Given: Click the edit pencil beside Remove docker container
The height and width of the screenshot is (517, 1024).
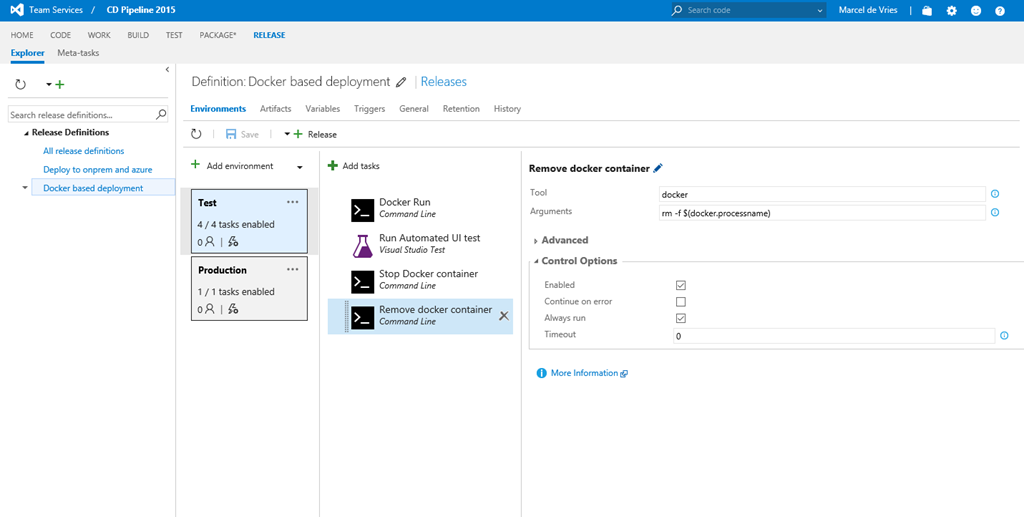Looking at the screenshot, I should click(x=658, y=169).
